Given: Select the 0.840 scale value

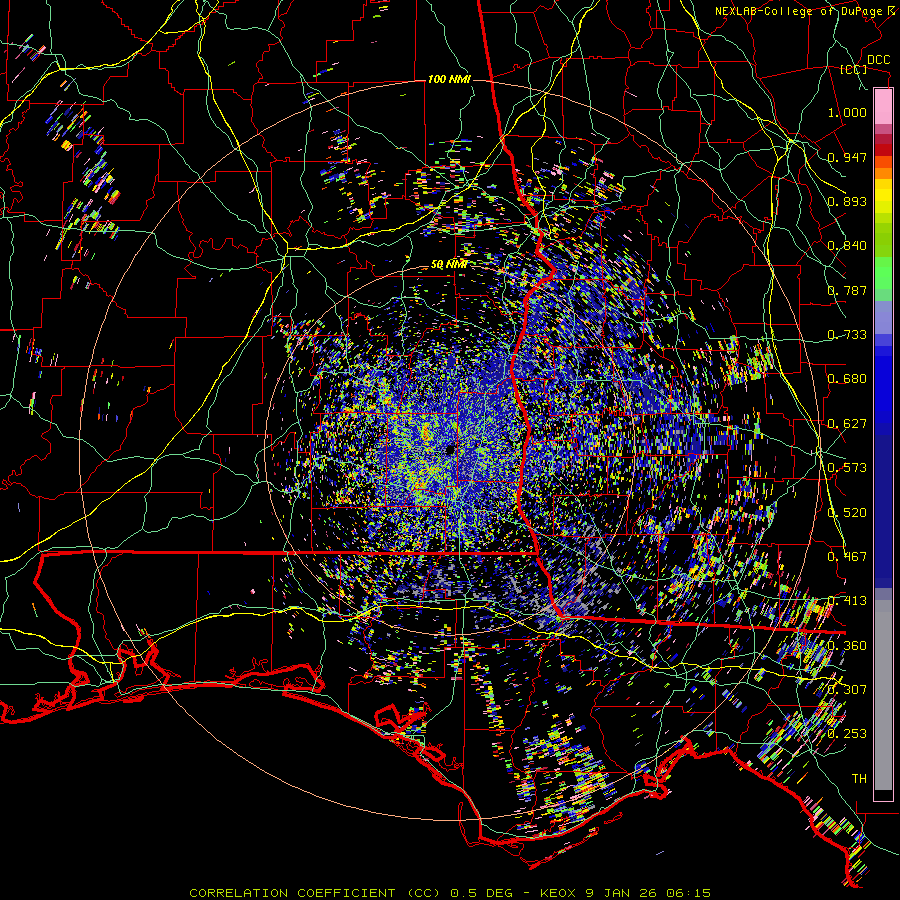Looking at the screenshot, I should 847,246.
